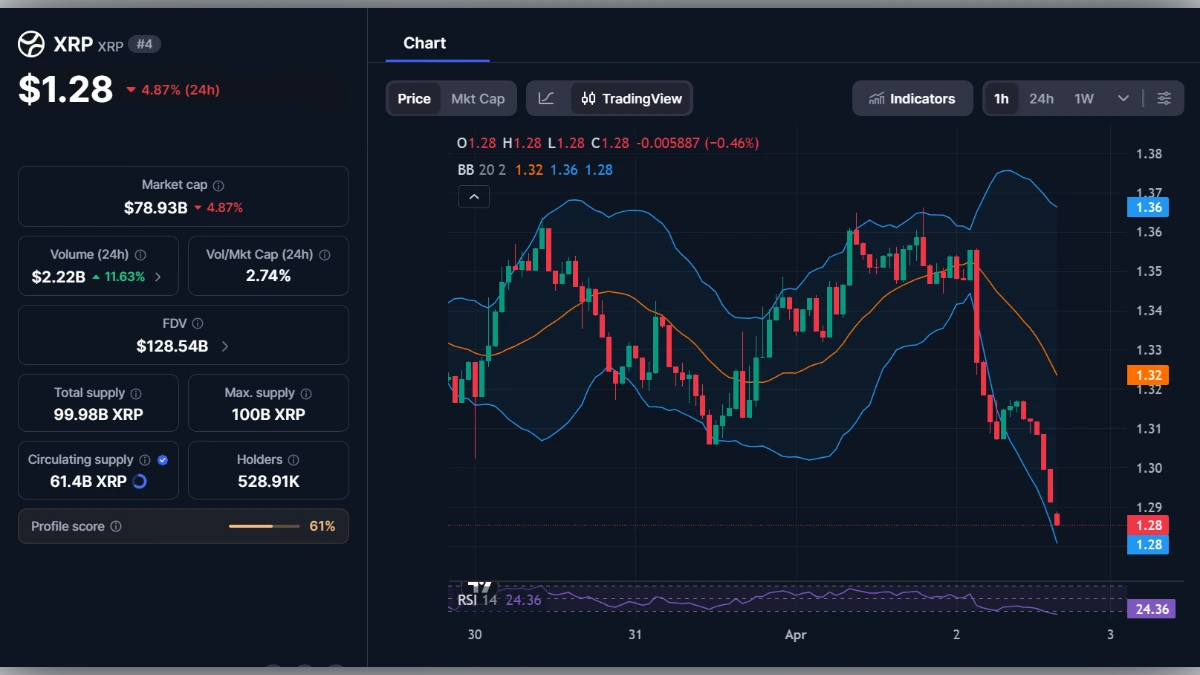Select the line chart icon
Image resolution: width=1200 pixels, height=675 pixels.
pyautogui.click(x=547, y=98)
